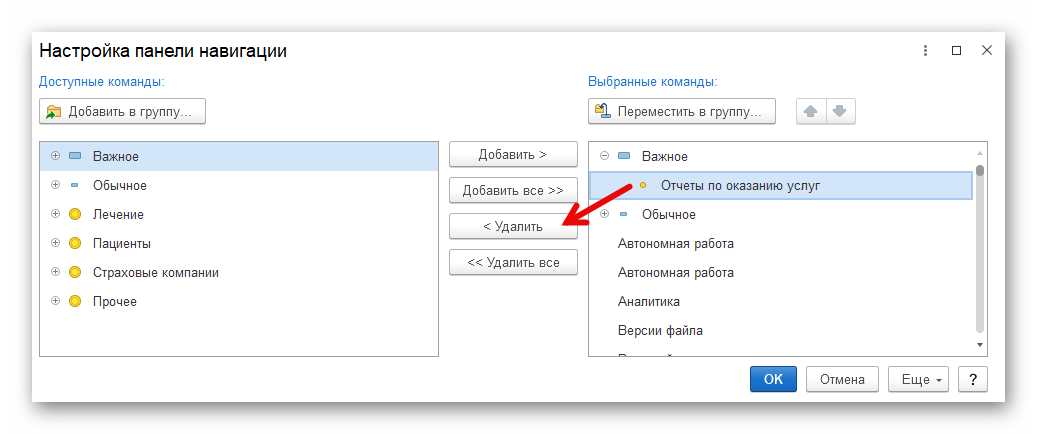The image size is (1037, 434).
Task: Expand Обычное in selected commands
Action: pyautogui.click(x=604, y=214)
